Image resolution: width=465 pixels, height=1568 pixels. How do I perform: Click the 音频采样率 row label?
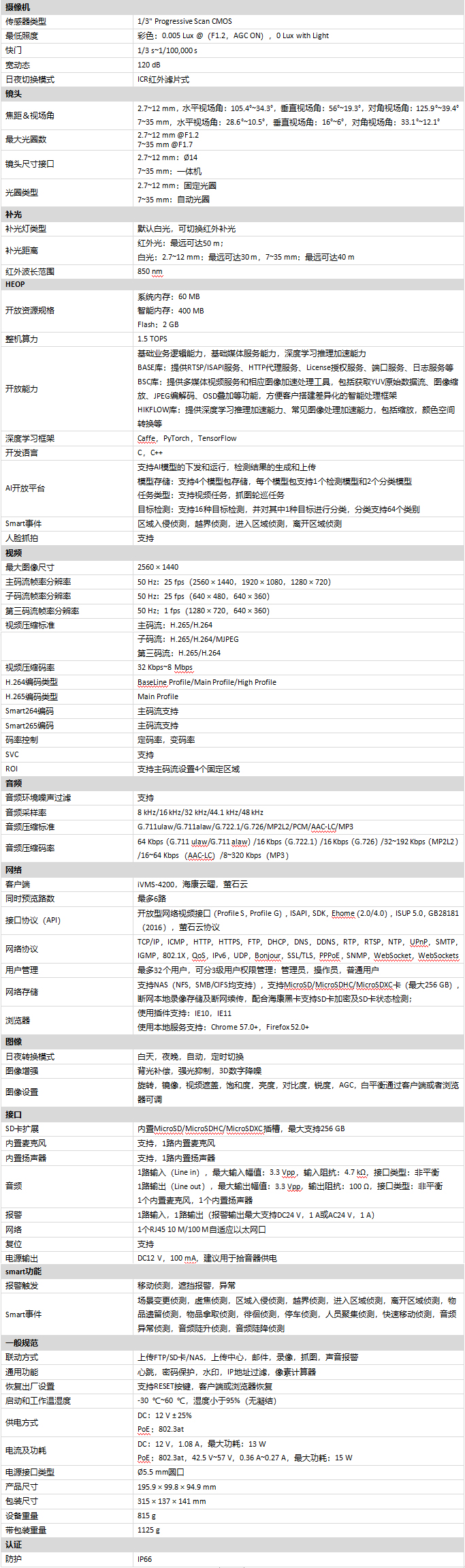(26, 812)
